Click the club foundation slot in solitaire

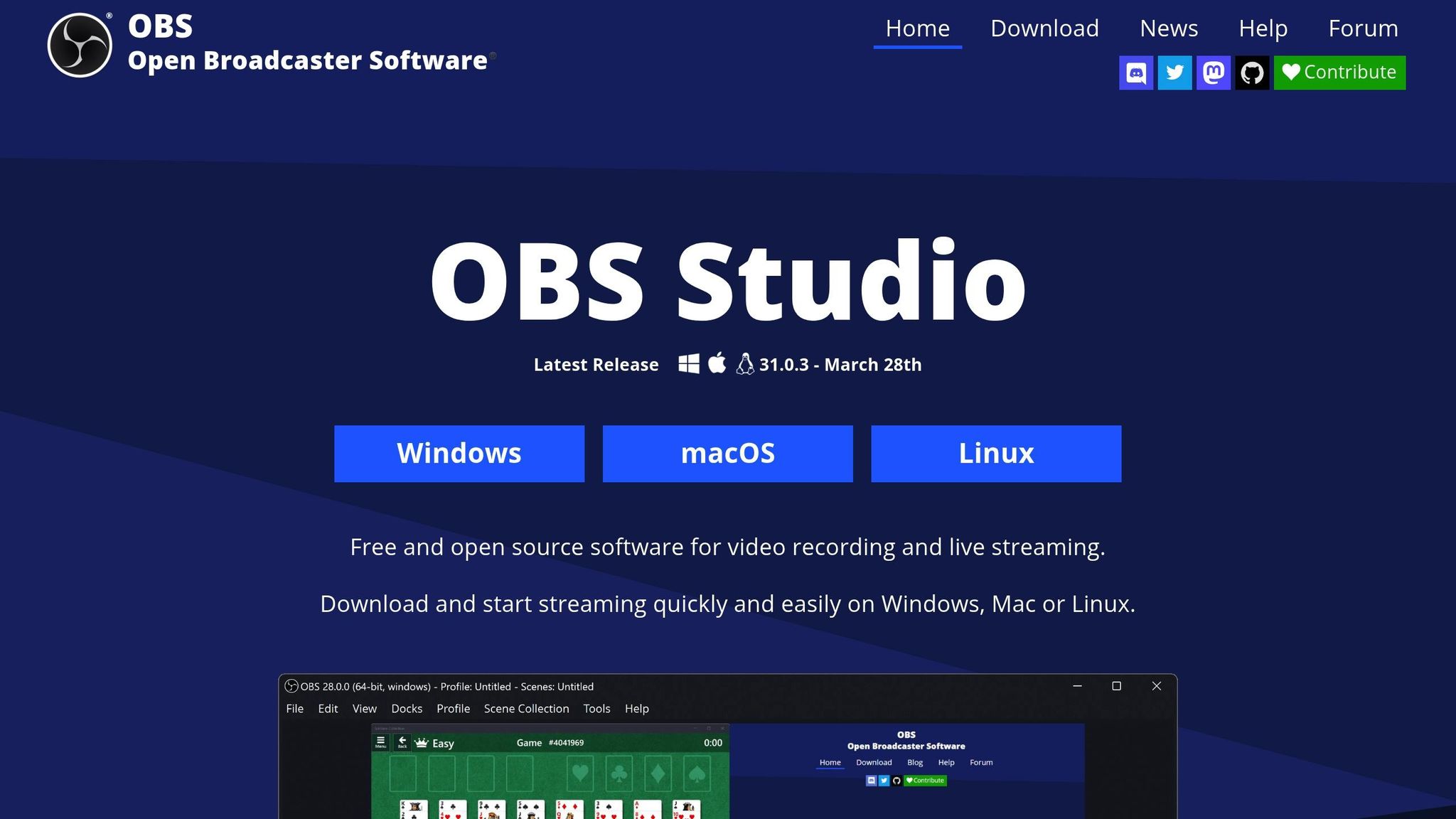[619, 773]
